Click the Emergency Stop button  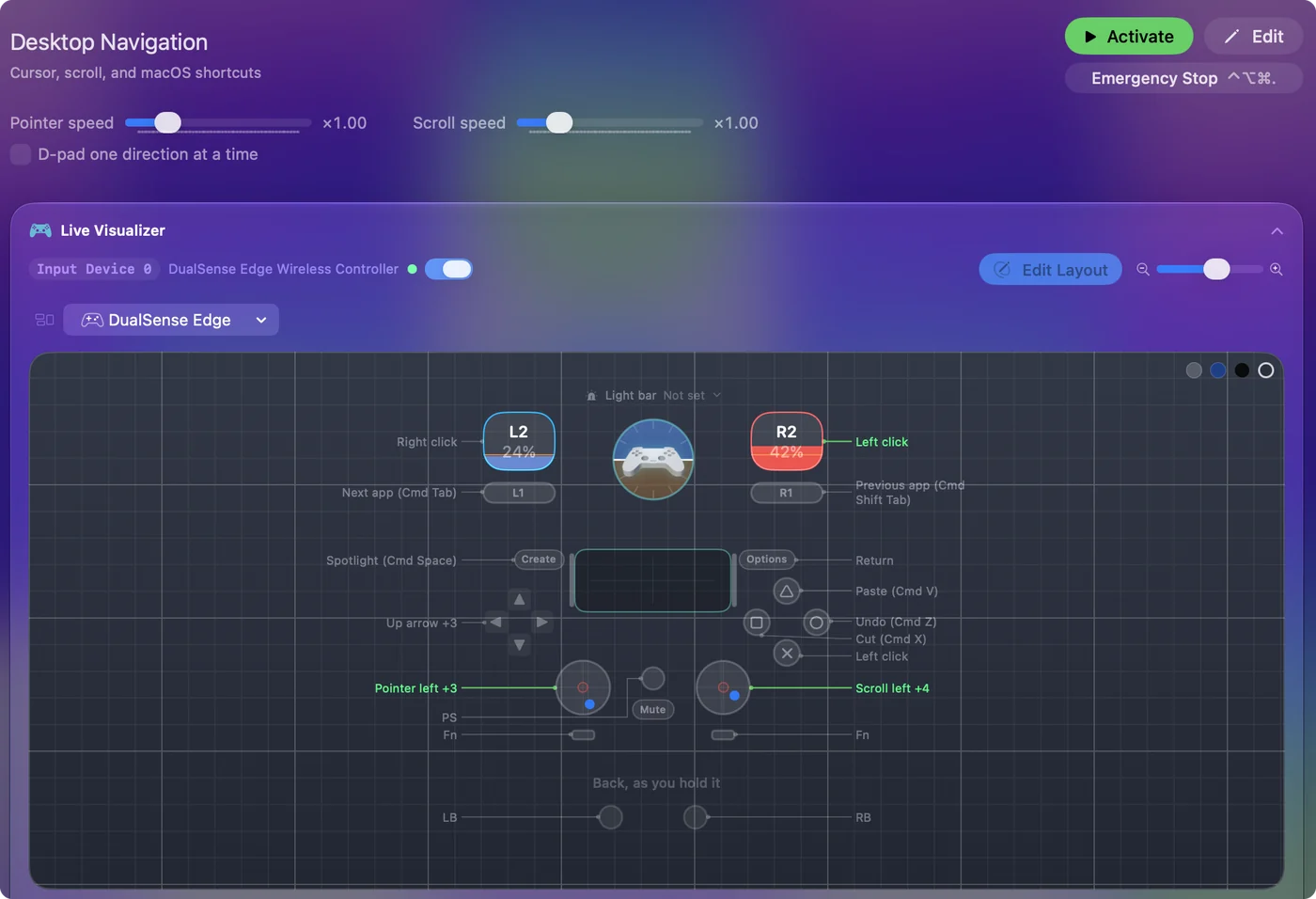(x=1183, y=78)
